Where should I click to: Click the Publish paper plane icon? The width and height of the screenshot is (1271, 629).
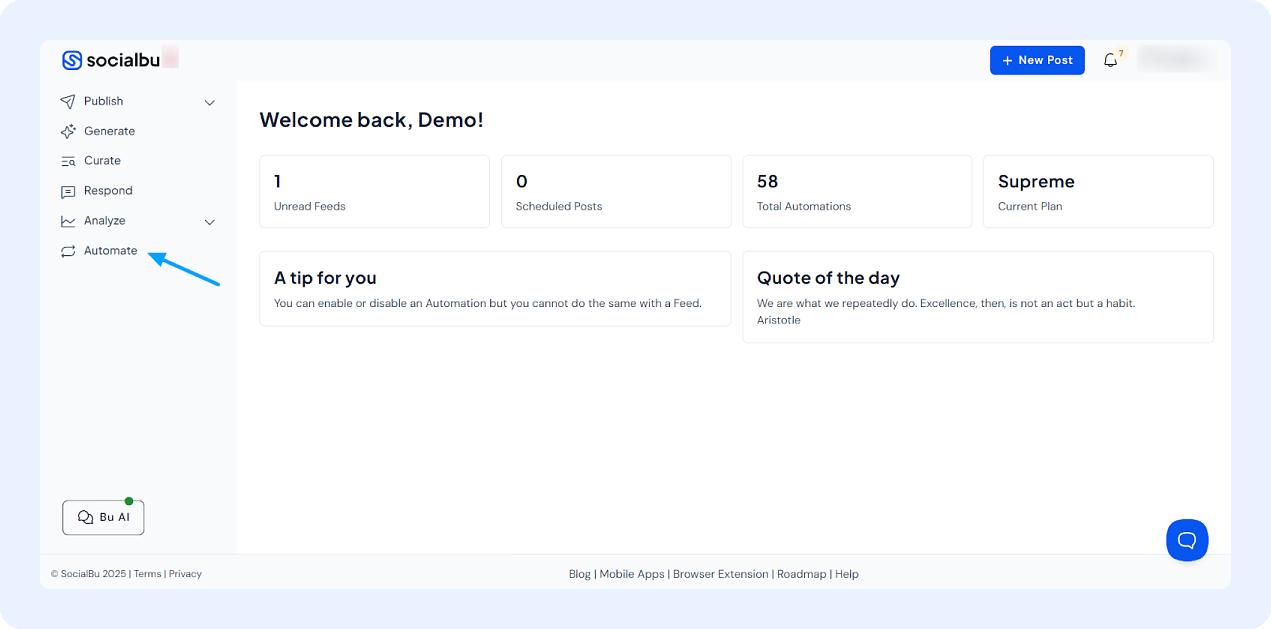click(x=68, y=101)
